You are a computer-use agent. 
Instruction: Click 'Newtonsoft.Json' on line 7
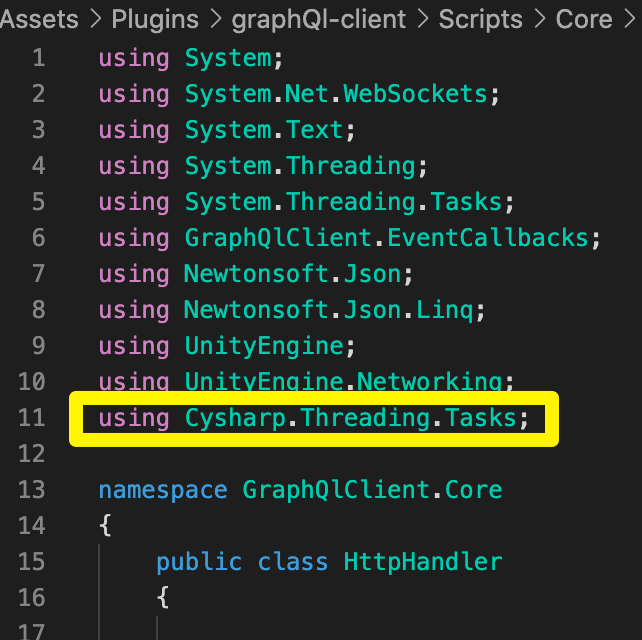pyautogui.click(x=293, y=274)
